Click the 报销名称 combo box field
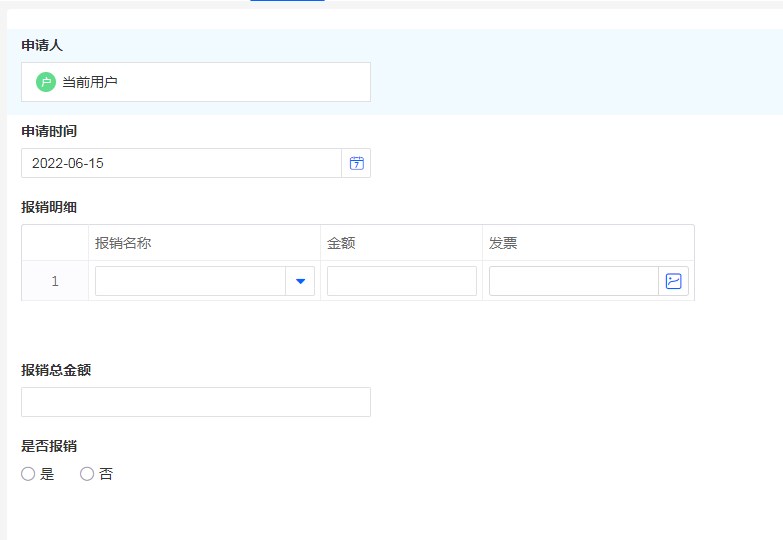Screen dimensions: 783x540 point(190,282)
